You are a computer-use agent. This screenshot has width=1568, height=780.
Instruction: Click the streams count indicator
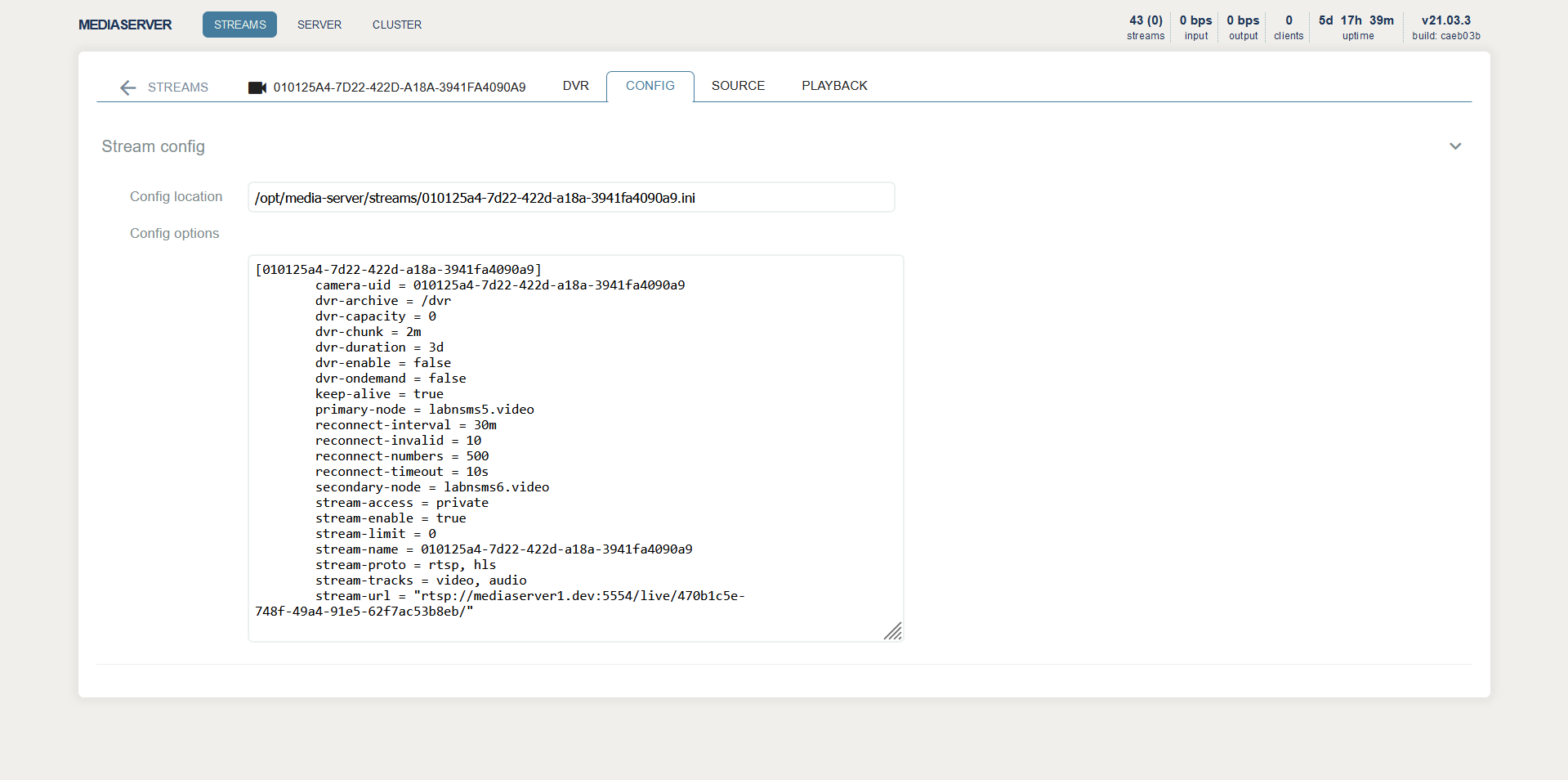(1146, 27)
